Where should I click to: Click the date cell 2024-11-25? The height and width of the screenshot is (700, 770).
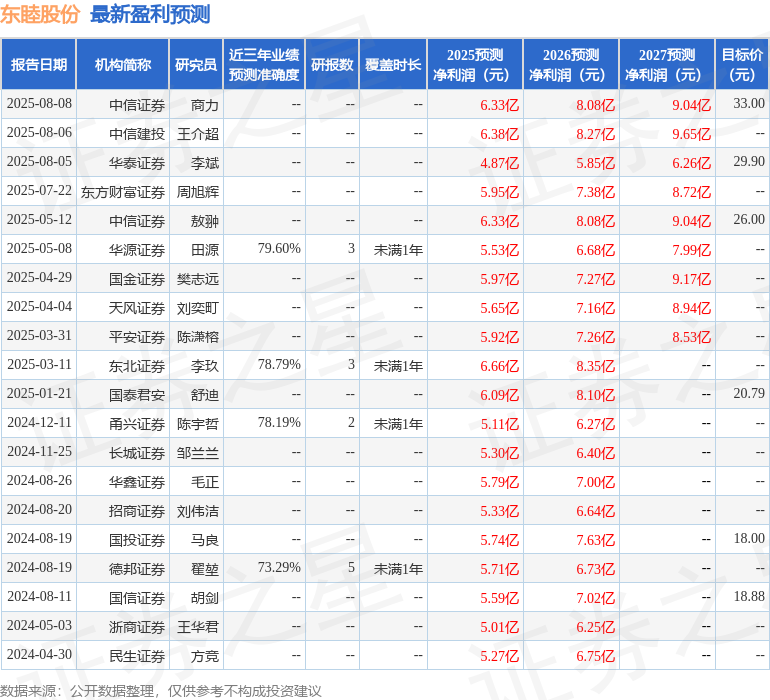(x=39, y=451)
